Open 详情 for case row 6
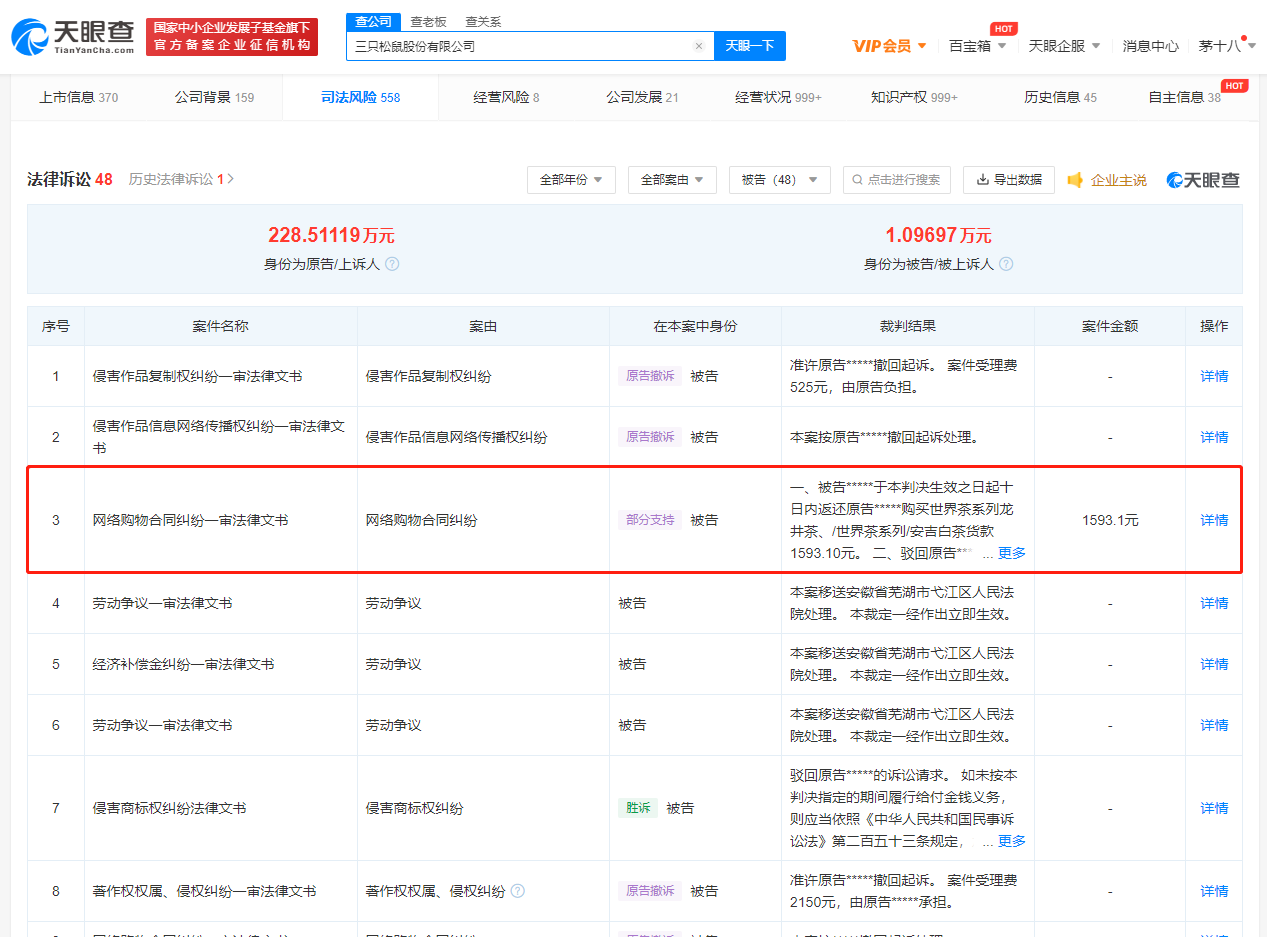The width and height of the screenshot is (1267, 937). point(1214,725)
